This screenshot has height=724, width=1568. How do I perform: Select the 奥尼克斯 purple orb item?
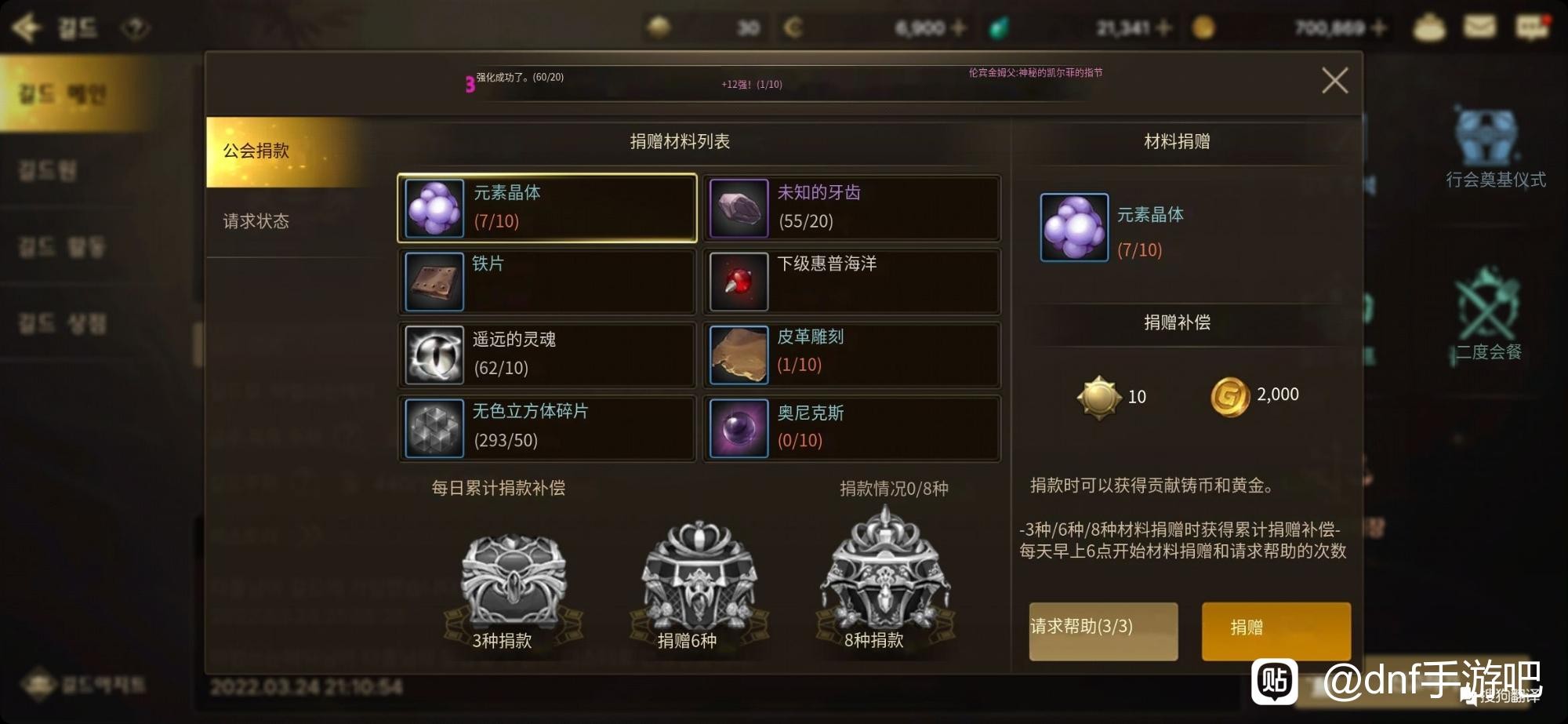pos(851,428)
